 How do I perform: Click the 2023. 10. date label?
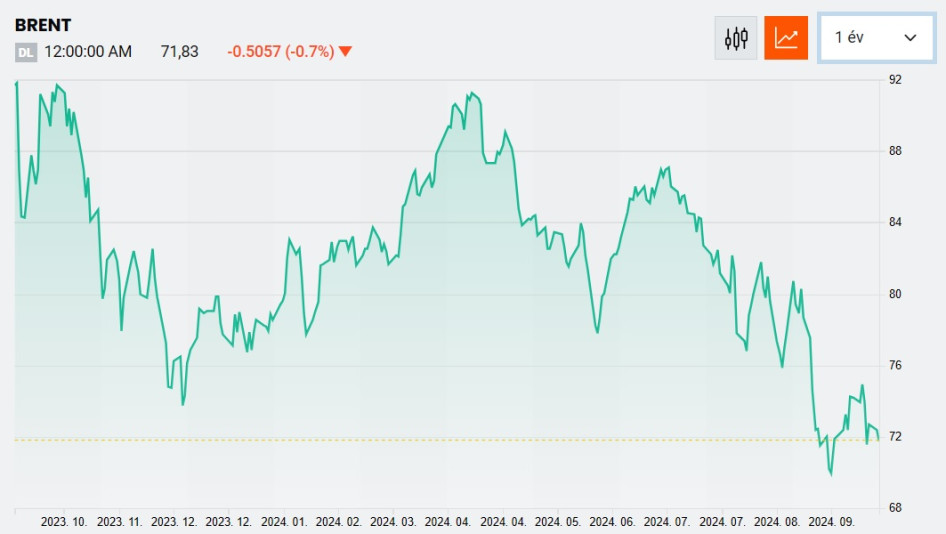click(x=64, y=522)
